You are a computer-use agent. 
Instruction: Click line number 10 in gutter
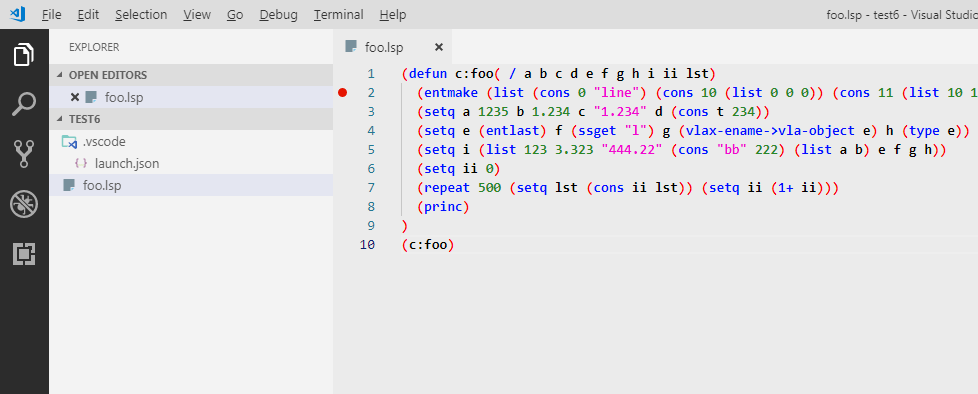pyautogui.click(x=367, y=245)
